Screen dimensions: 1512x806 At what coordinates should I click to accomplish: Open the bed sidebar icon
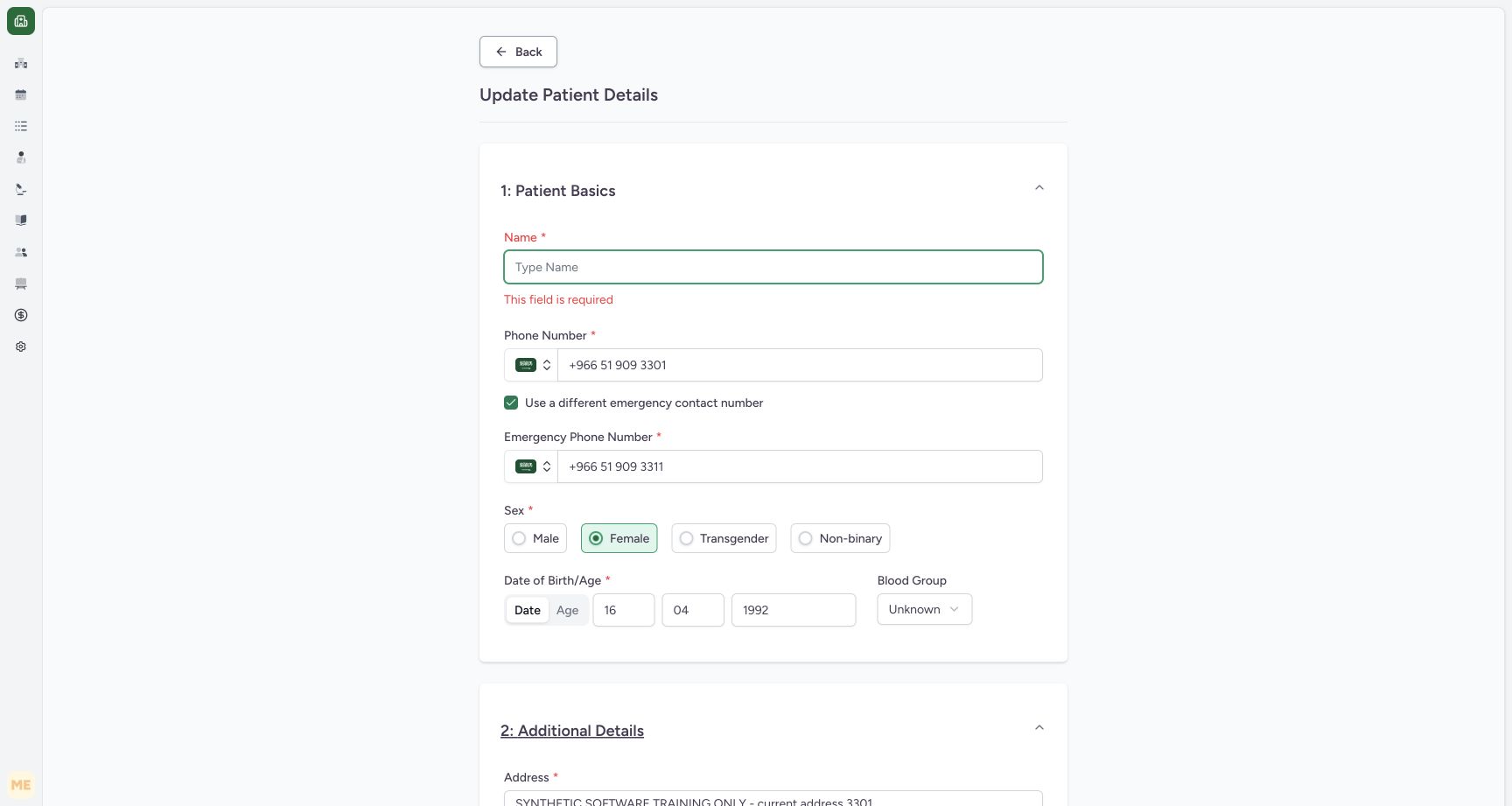(21, 284)
